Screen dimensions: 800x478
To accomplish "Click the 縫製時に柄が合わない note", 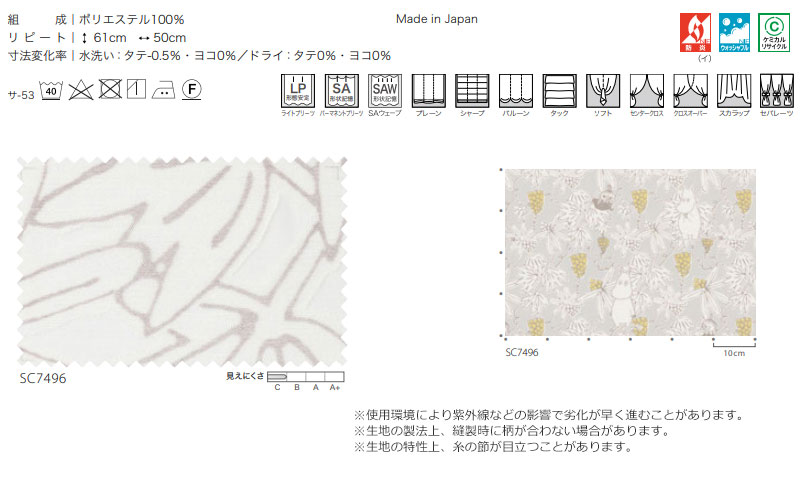I will pyautogui.click(x=512, y=431).
